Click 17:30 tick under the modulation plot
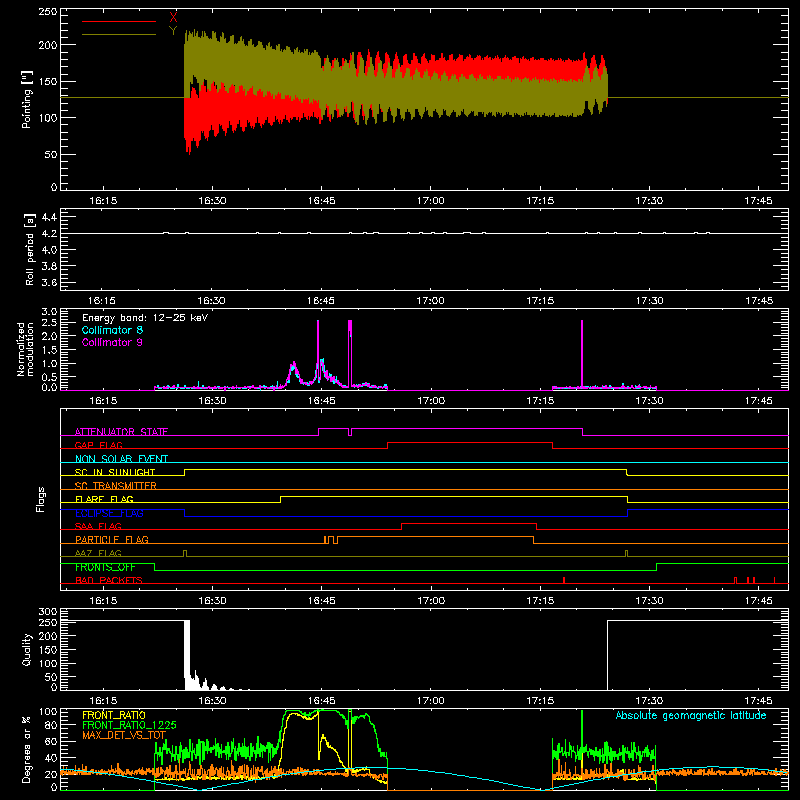 [649, 401]
